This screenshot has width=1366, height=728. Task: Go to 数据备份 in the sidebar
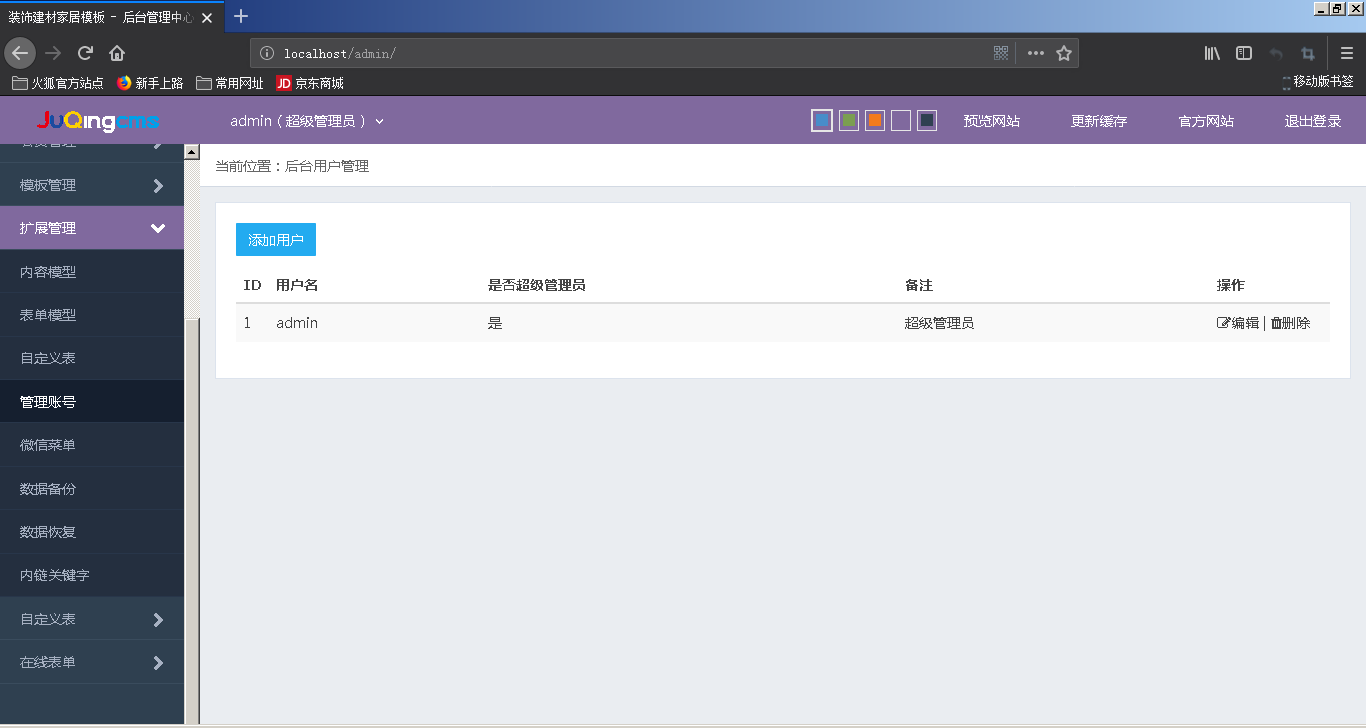point(92,489)
